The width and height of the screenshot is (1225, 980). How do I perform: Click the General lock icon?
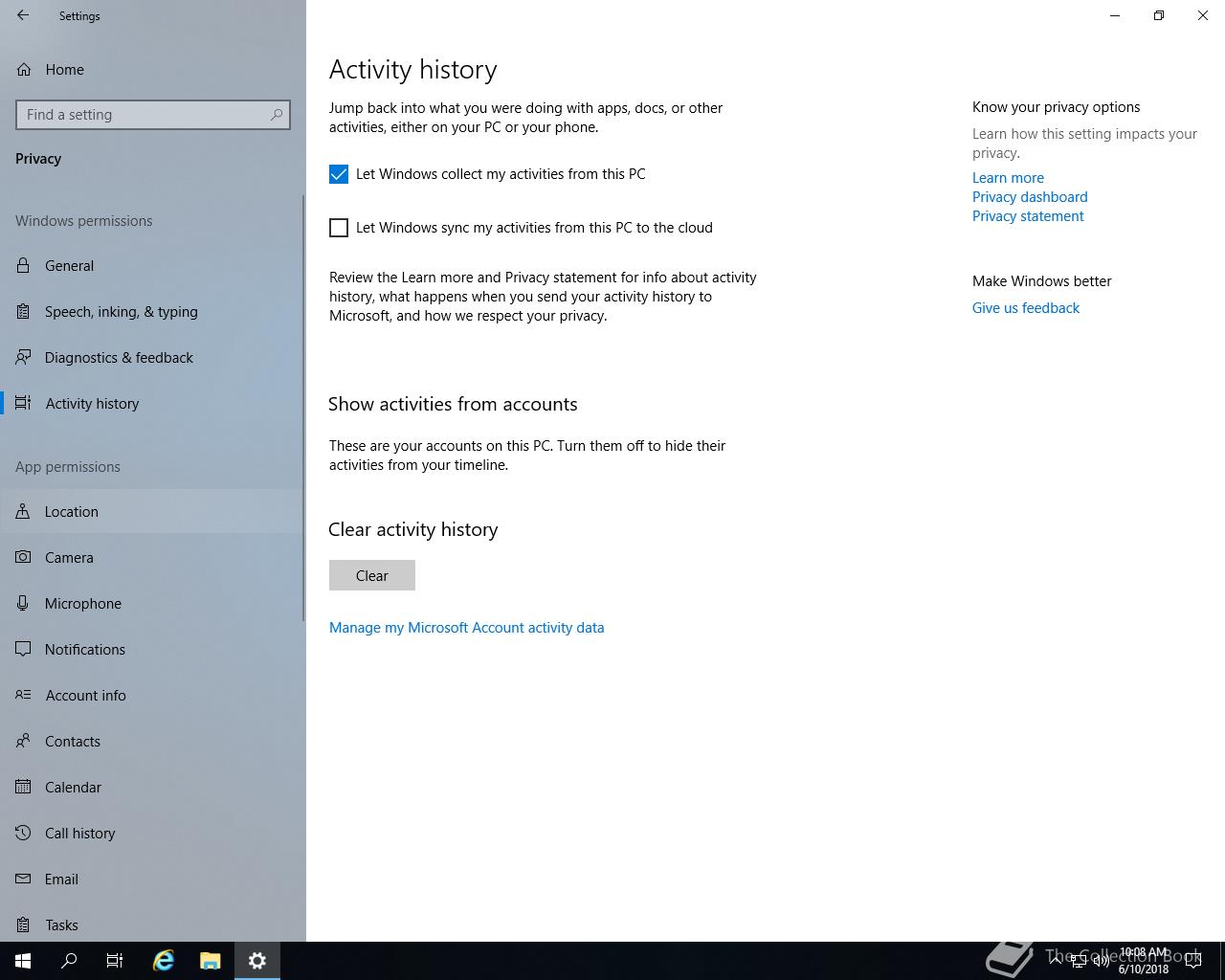pyautogui.click(x=24, y=266)
